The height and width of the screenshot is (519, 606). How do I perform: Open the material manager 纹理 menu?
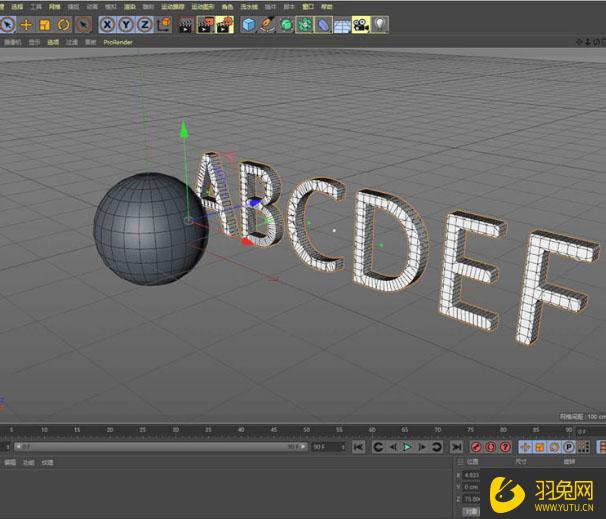pos(47,462)
